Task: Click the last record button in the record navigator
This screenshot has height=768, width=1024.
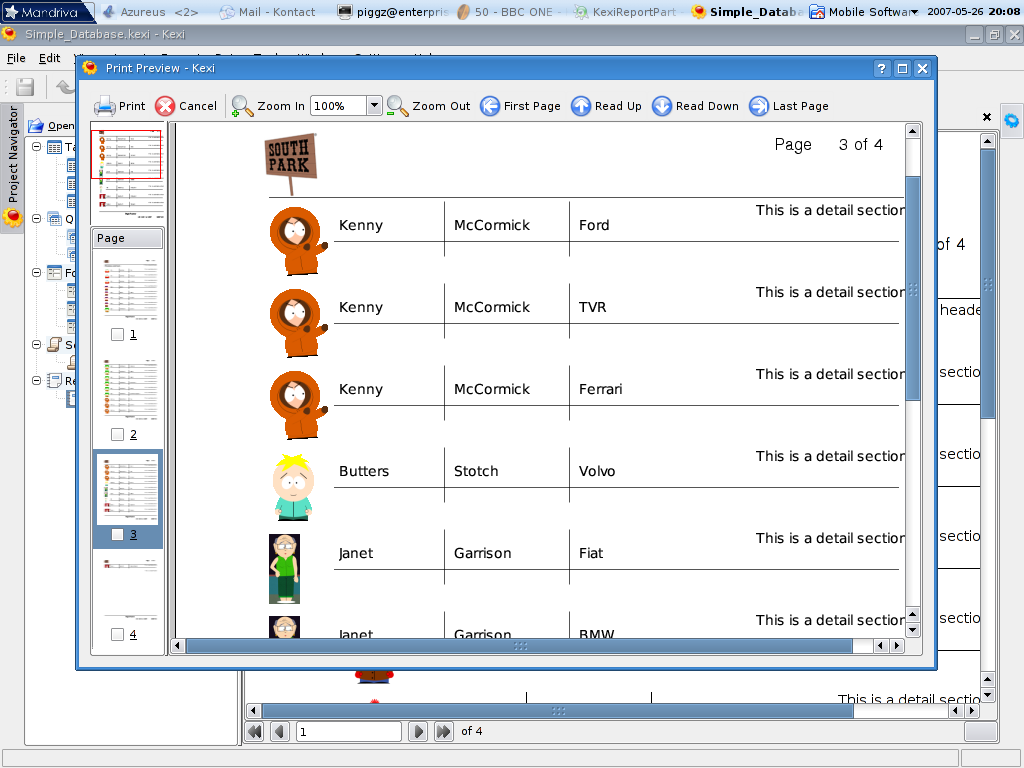Action: [443, 731]
